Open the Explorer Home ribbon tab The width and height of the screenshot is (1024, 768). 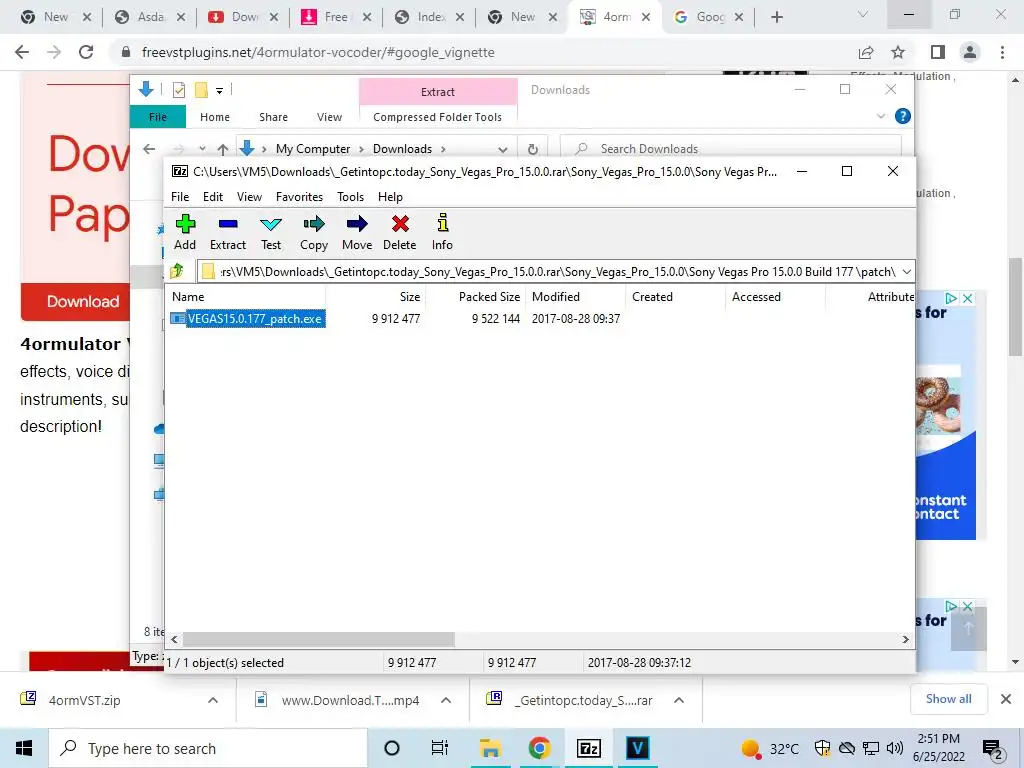coord(215,117)
